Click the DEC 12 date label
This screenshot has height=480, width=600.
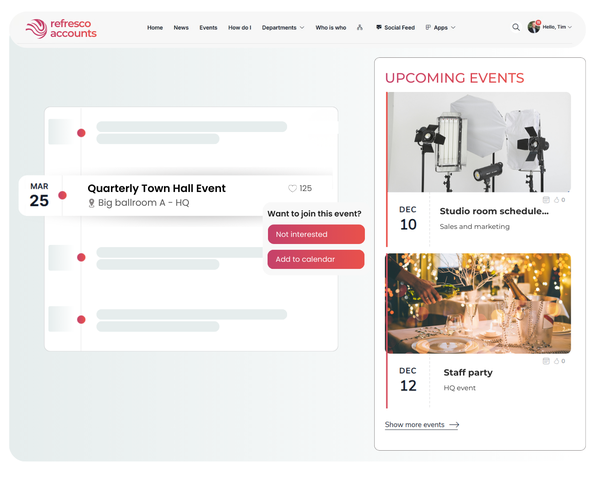pos(408,380)
